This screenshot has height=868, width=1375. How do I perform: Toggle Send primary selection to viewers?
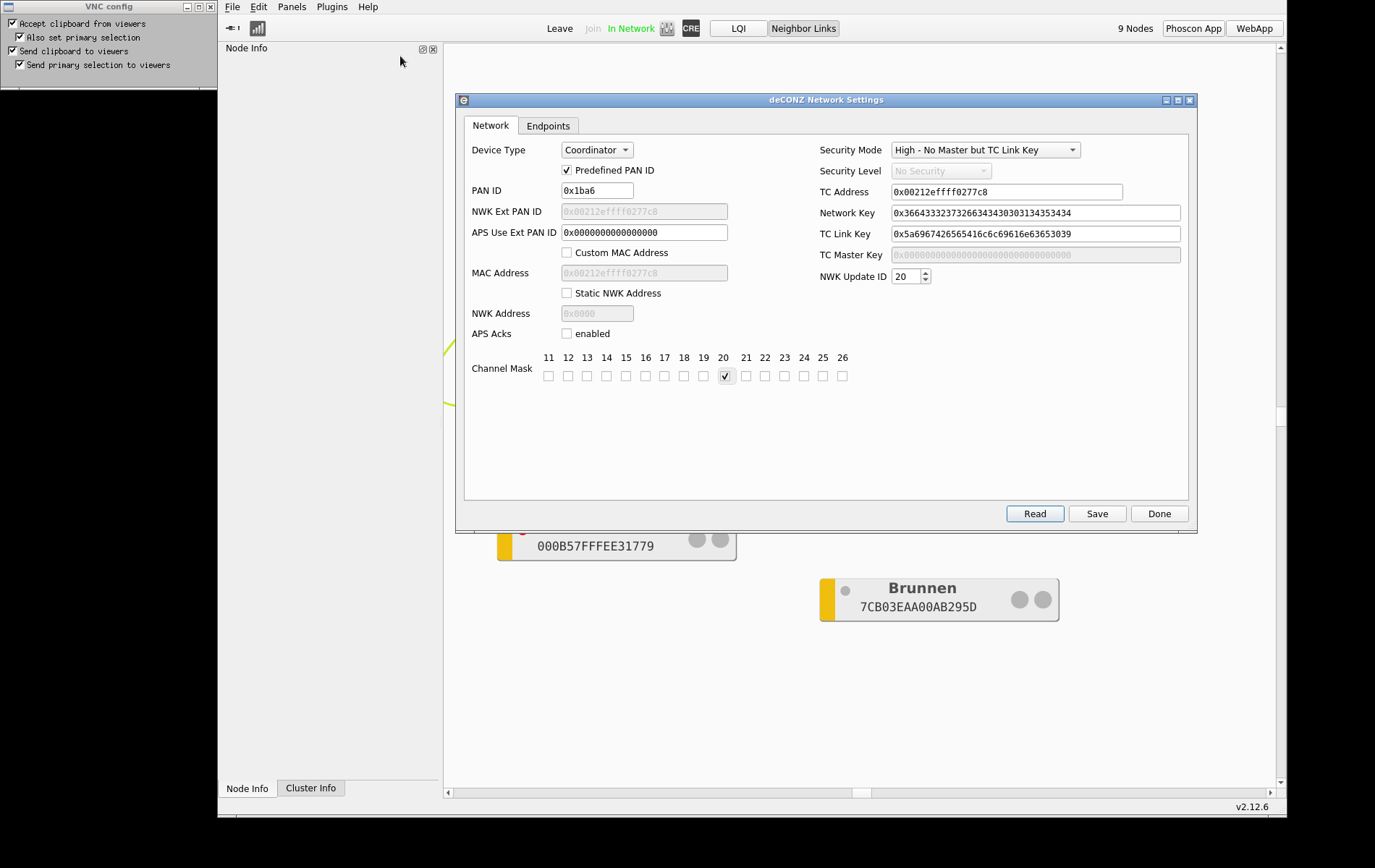click(x=20, y=64)
